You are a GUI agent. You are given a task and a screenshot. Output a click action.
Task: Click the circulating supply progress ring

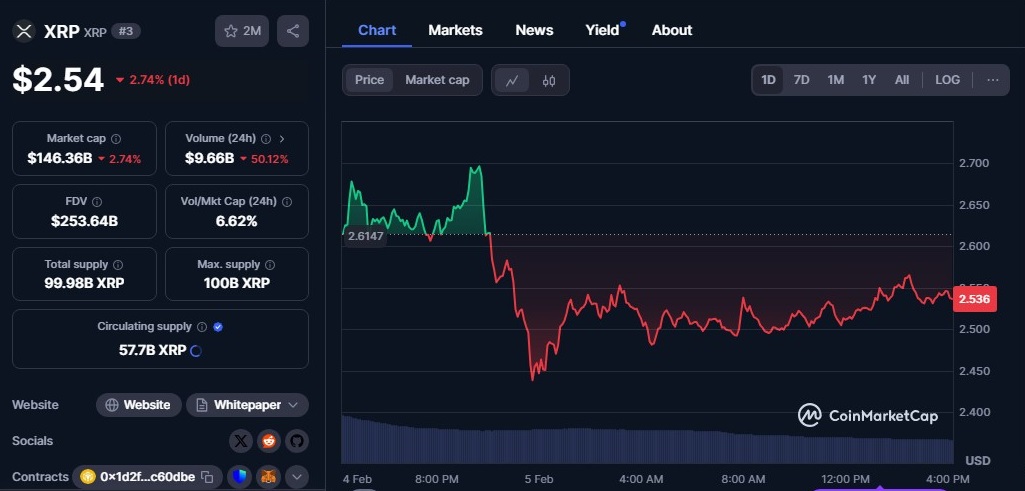click(195, 350)
